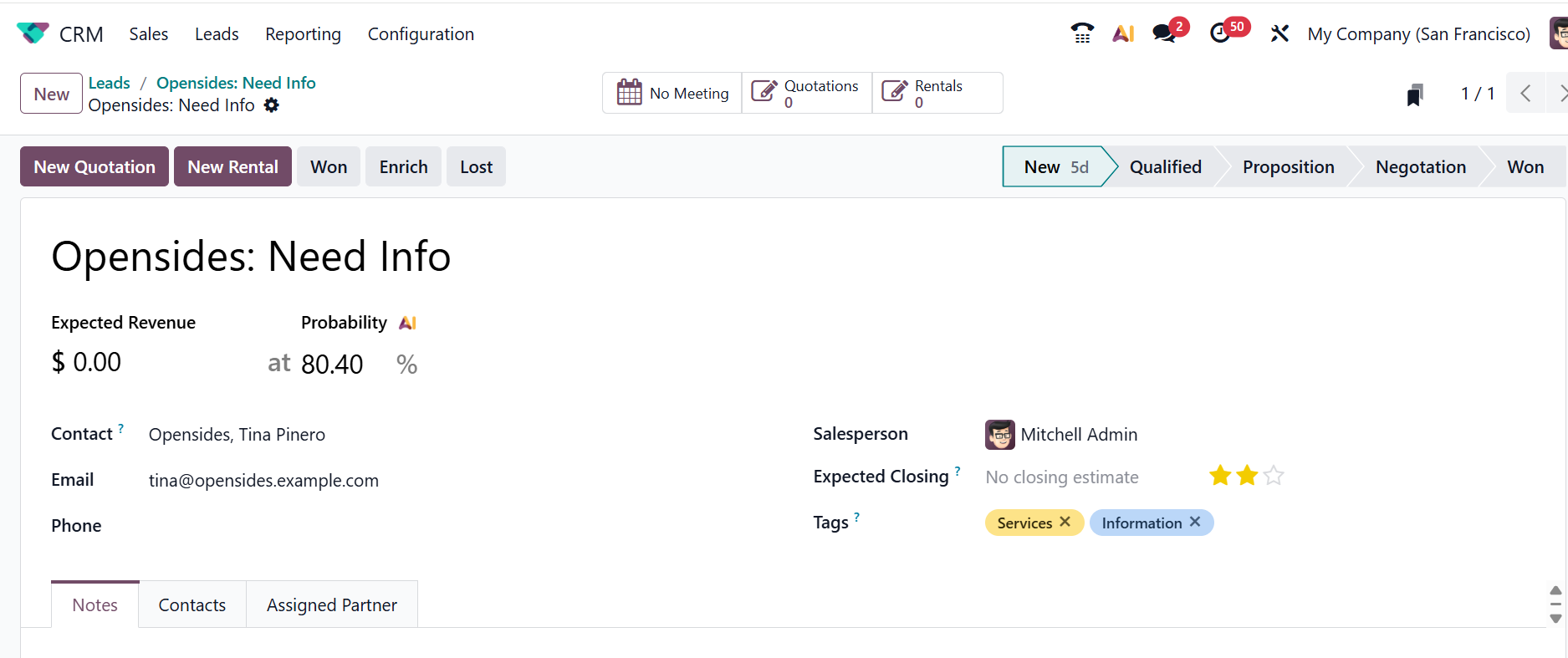1568x658 pixels.
Task: Click the AI probability icon
Action: (x=408, y=323)
